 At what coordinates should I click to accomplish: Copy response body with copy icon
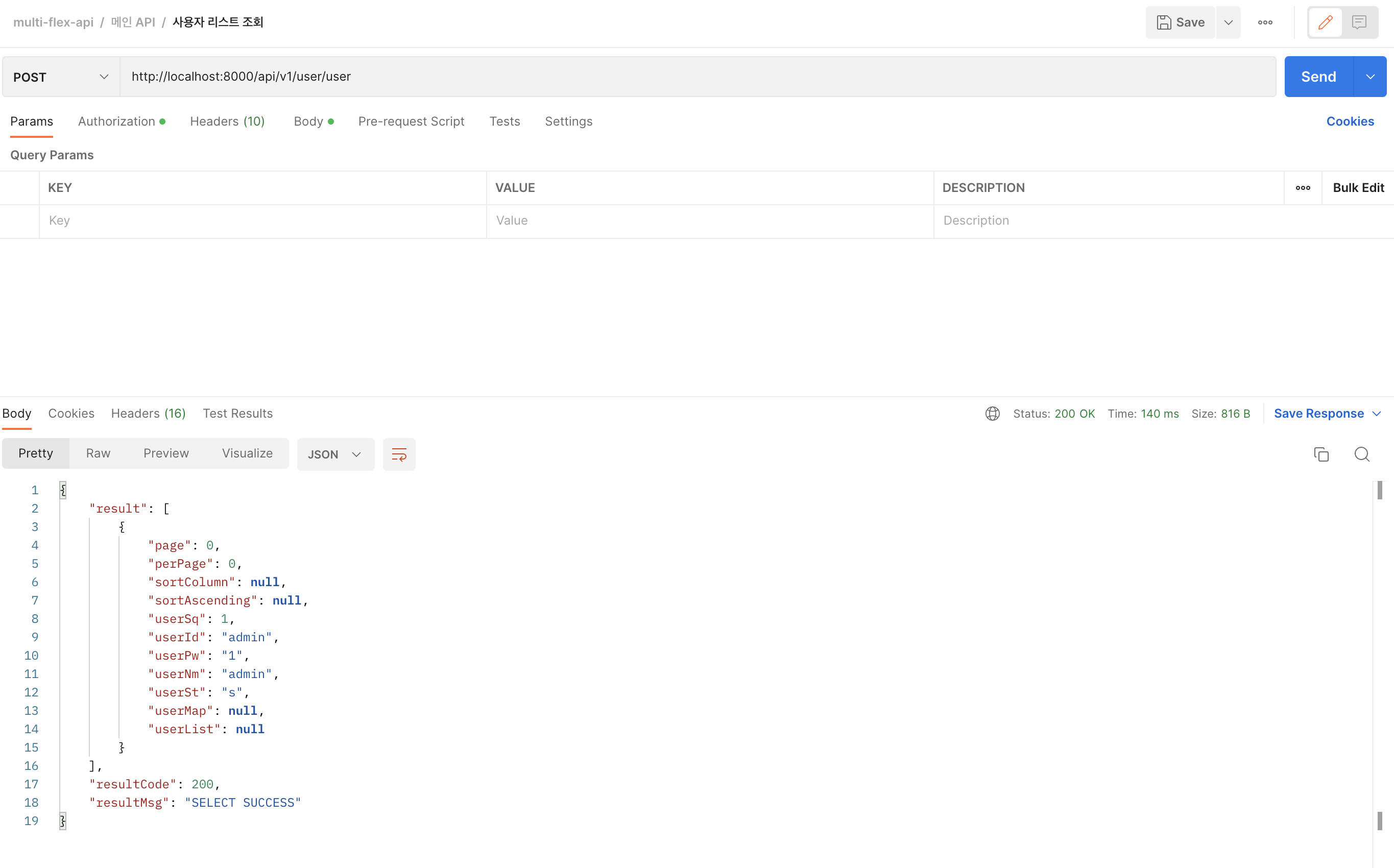tap(1321, 454)
